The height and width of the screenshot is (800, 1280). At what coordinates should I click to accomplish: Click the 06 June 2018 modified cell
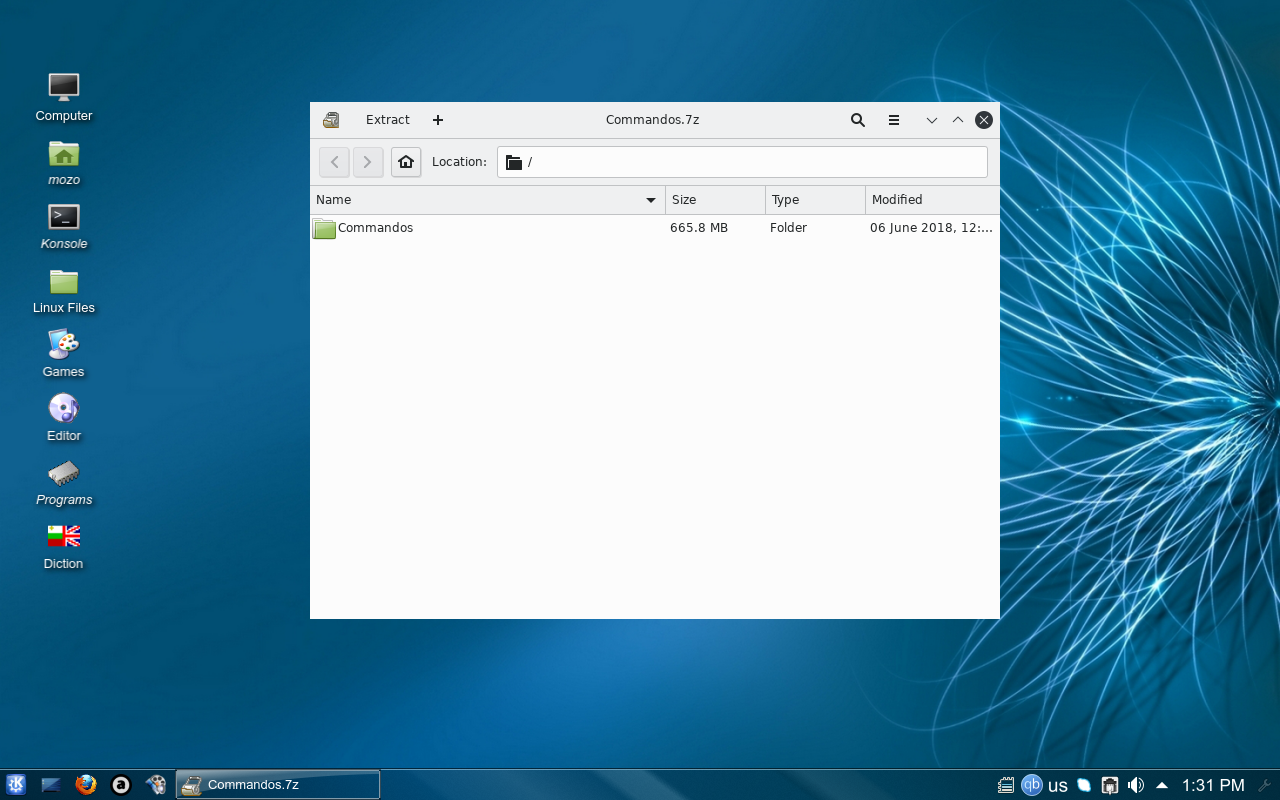pos(931,228)
